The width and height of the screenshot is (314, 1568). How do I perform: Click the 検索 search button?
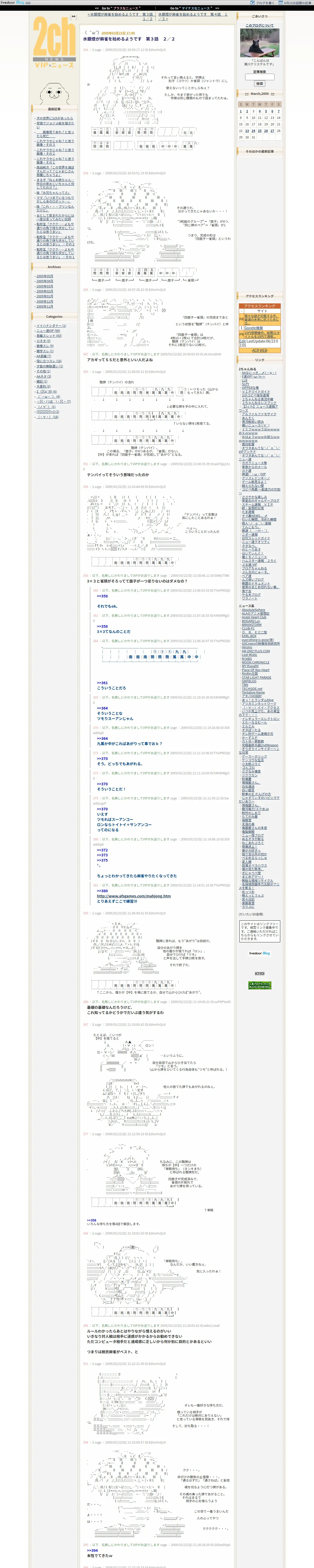coord(260,83)
